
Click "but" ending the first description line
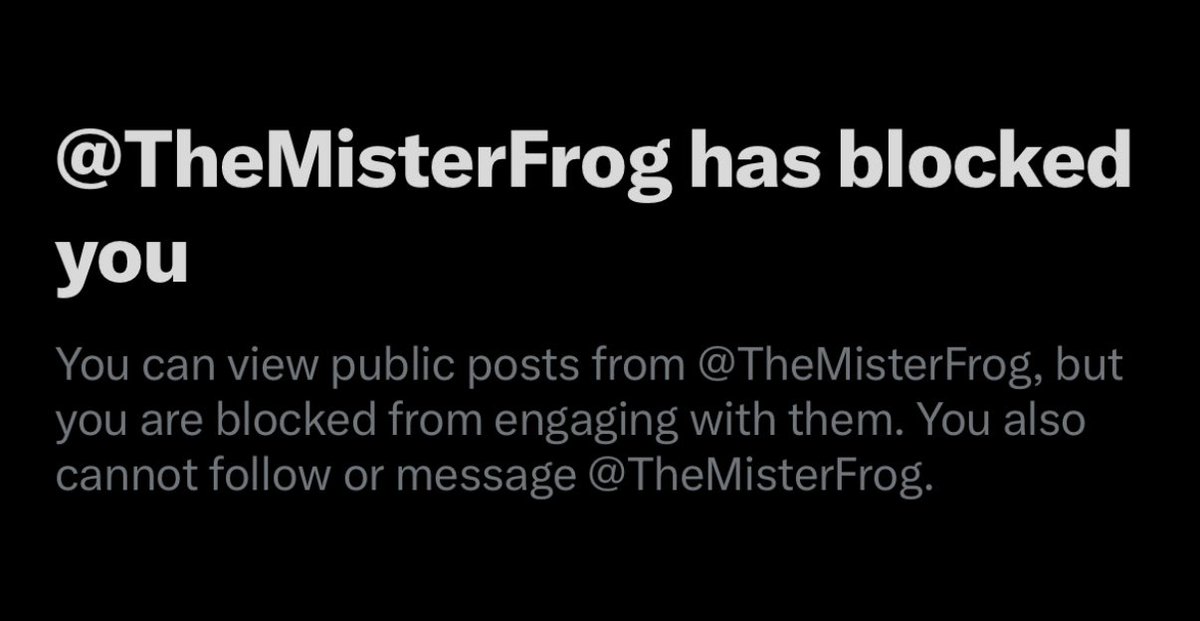[x=1091, y=367]
